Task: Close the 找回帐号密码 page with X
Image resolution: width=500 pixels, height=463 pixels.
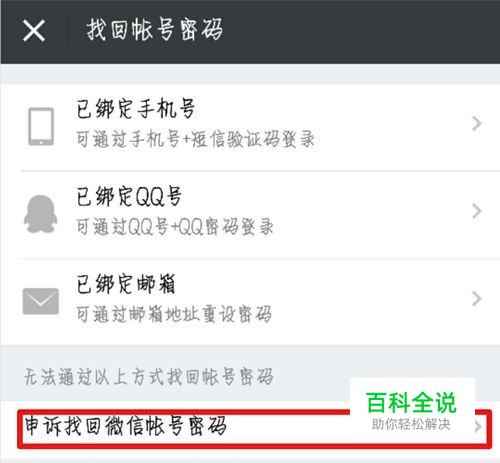Action: pyautogui.click(x=34, y=31)
